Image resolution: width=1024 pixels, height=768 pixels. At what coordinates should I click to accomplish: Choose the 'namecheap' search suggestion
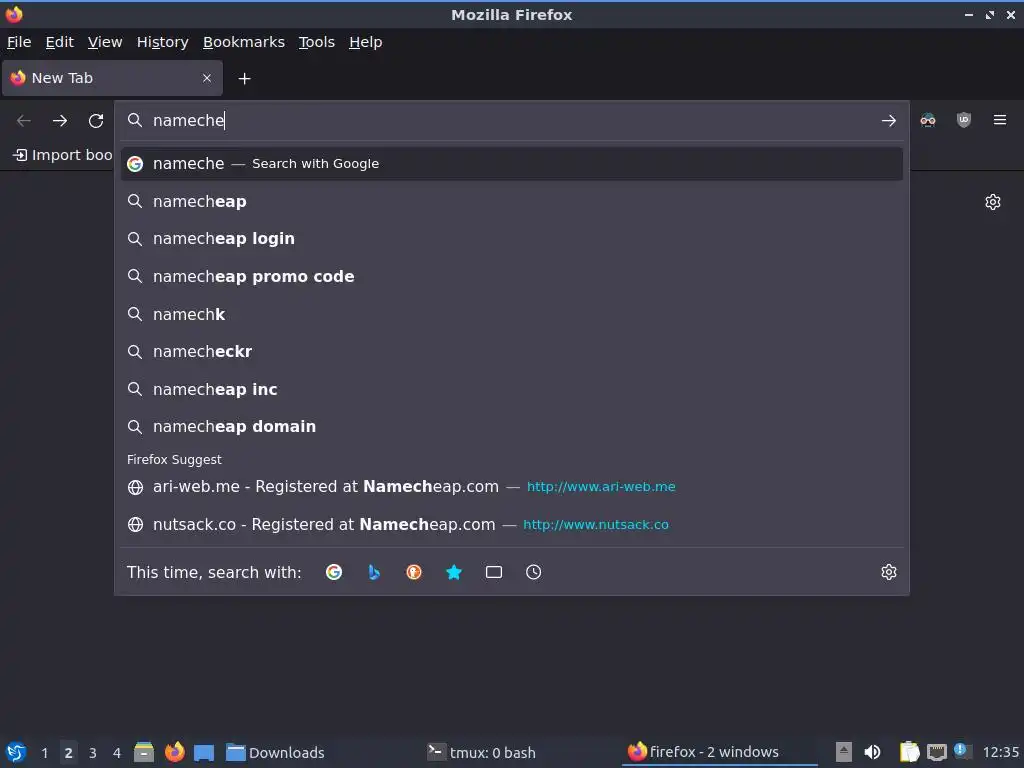[x=511, y=201]
